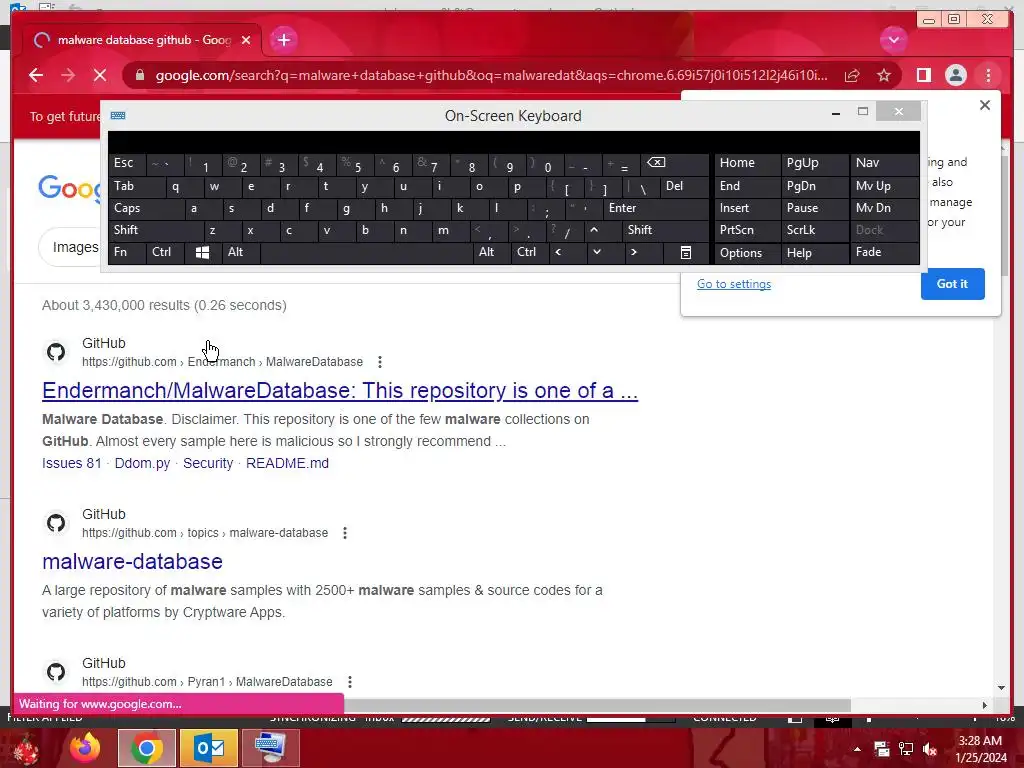Screen dimensions: 1024x768
Task: Open Chrome three-dot menu
Action: 988,75
